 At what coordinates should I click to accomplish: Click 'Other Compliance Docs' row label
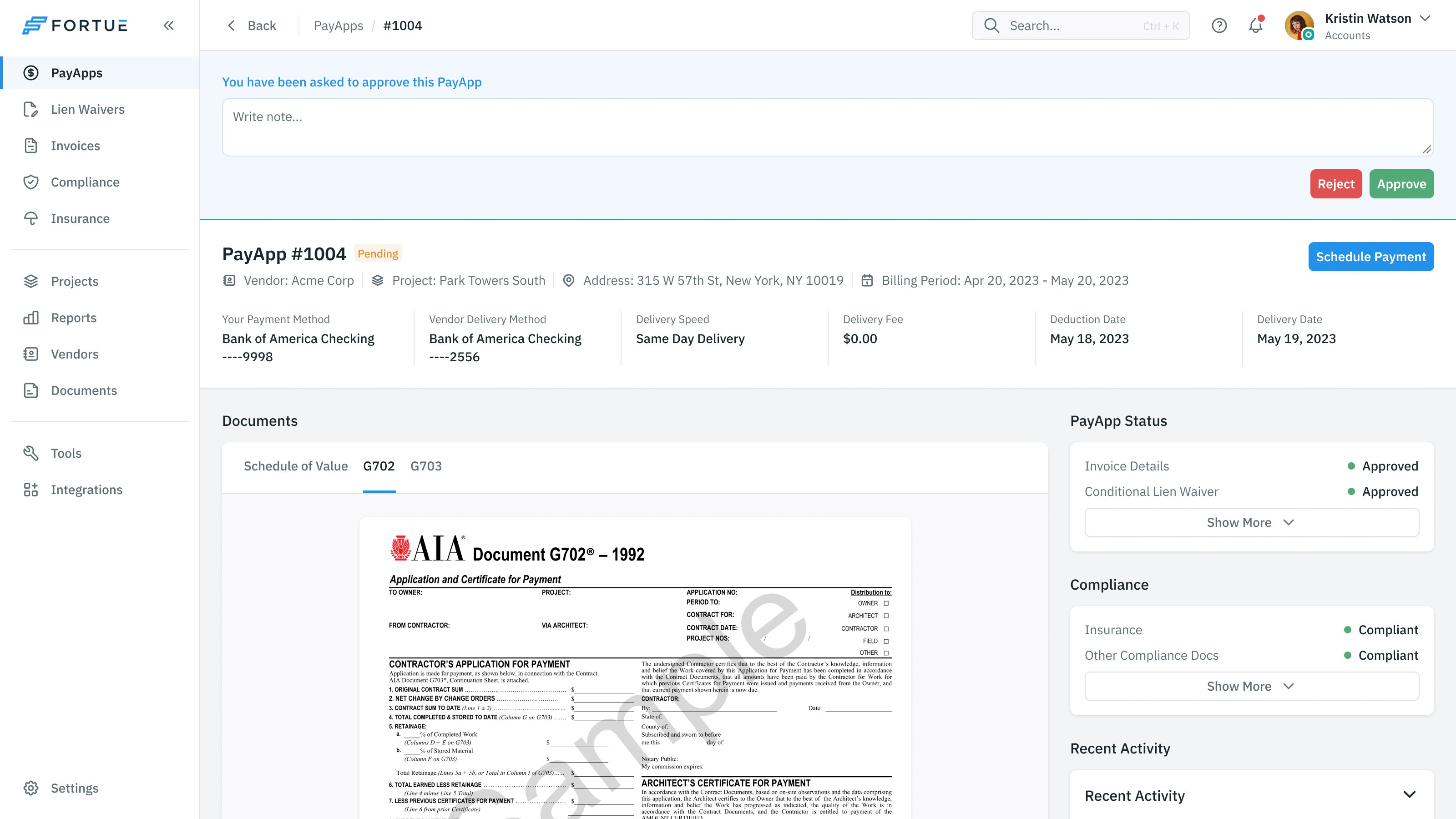pyautogui.click(x=1151, y=655)
